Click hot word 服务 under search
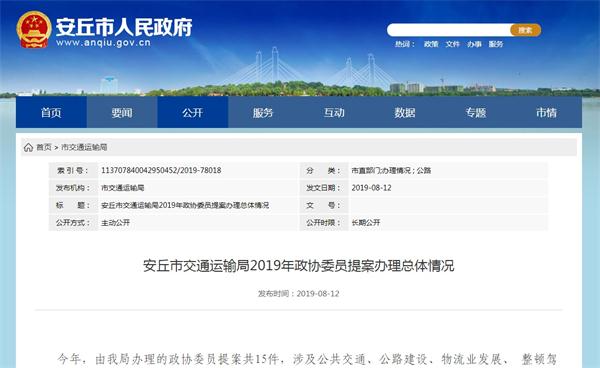 (496, 44)
